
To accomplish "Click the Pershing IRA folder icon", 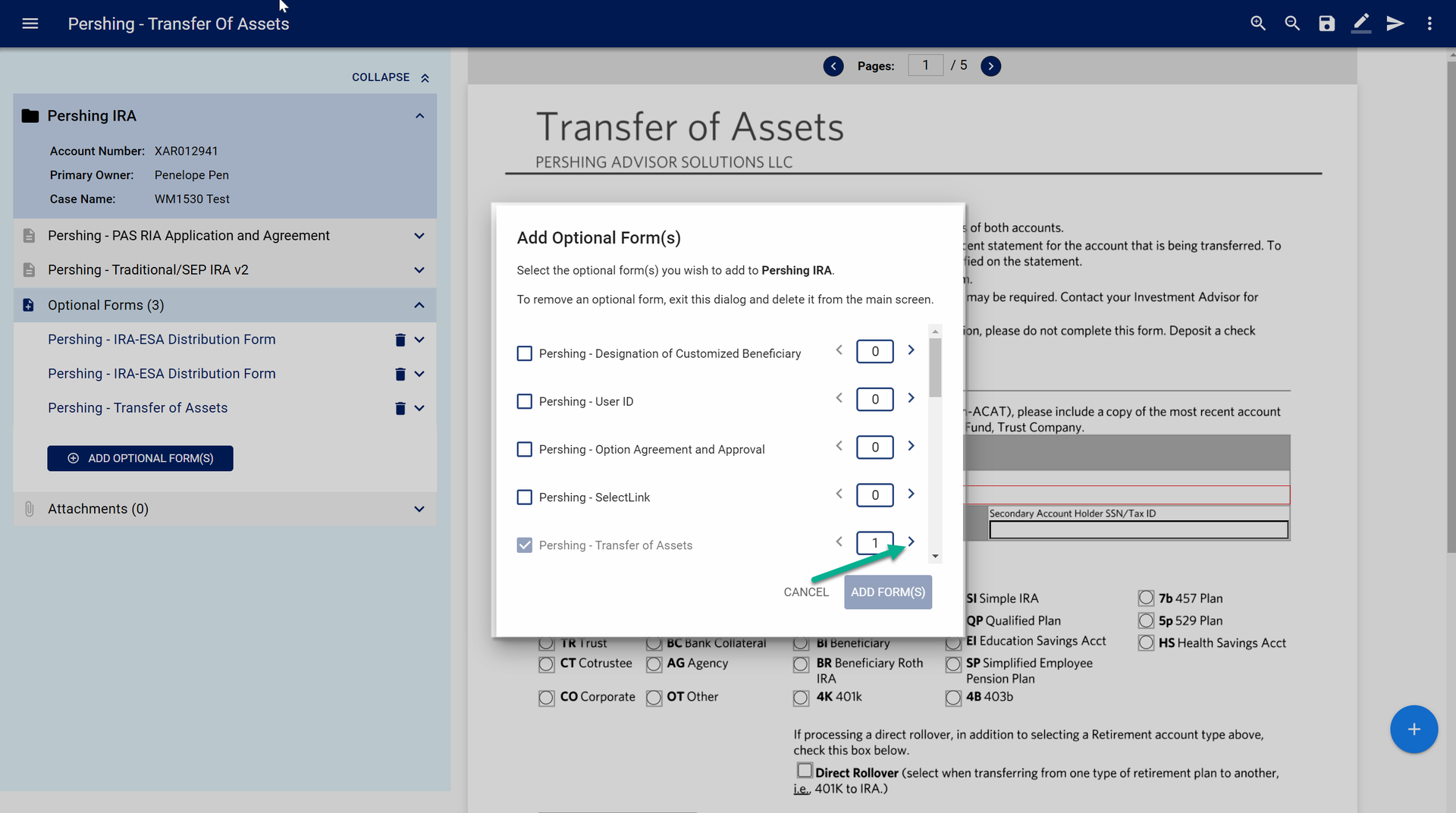I will tap(30, 116).
